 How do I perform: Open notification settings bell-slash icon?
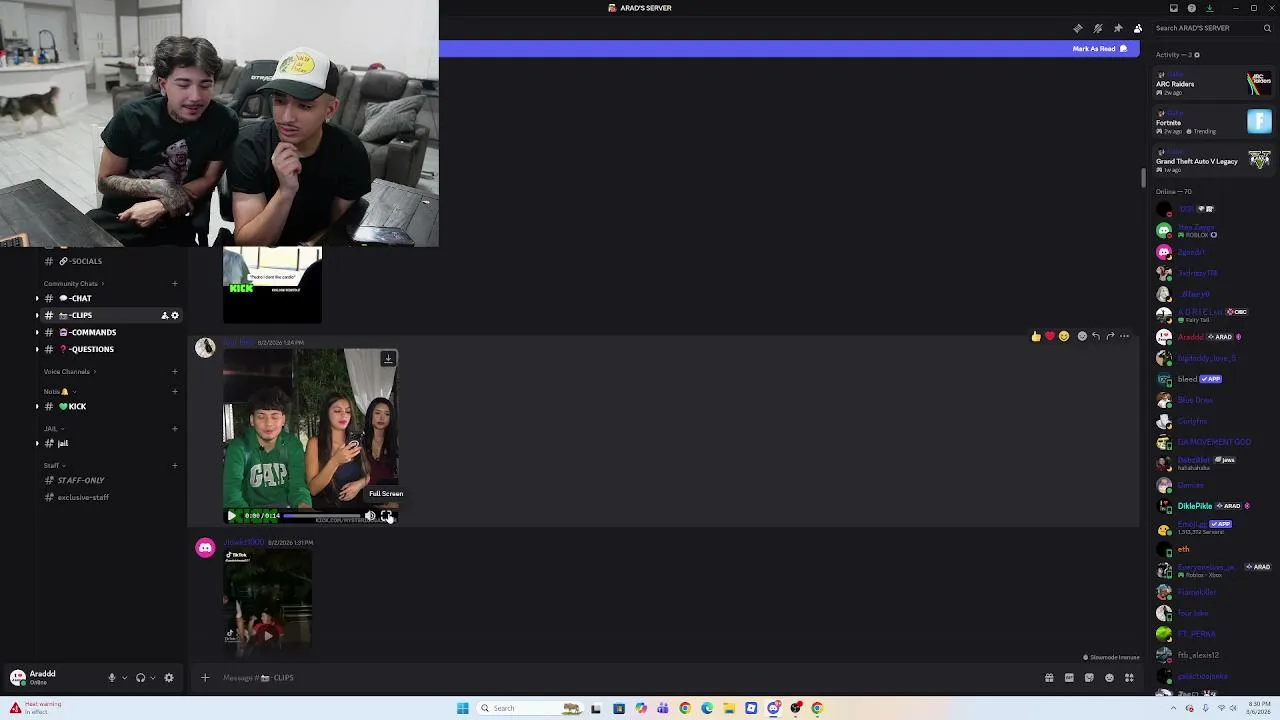tap(1098, 28)
